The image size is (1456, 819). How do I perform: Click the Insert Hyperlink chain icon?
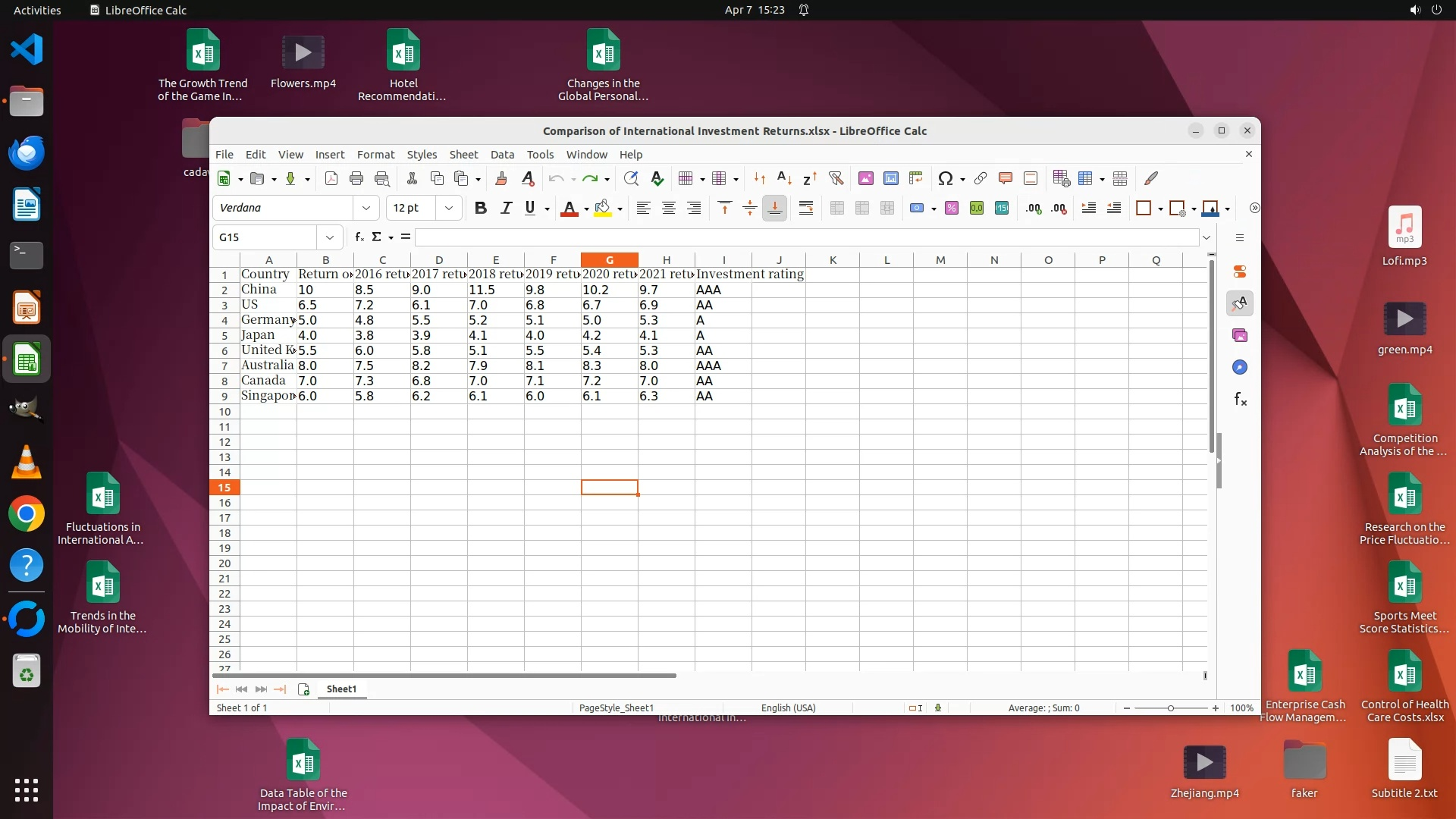(x=980, y=179)
